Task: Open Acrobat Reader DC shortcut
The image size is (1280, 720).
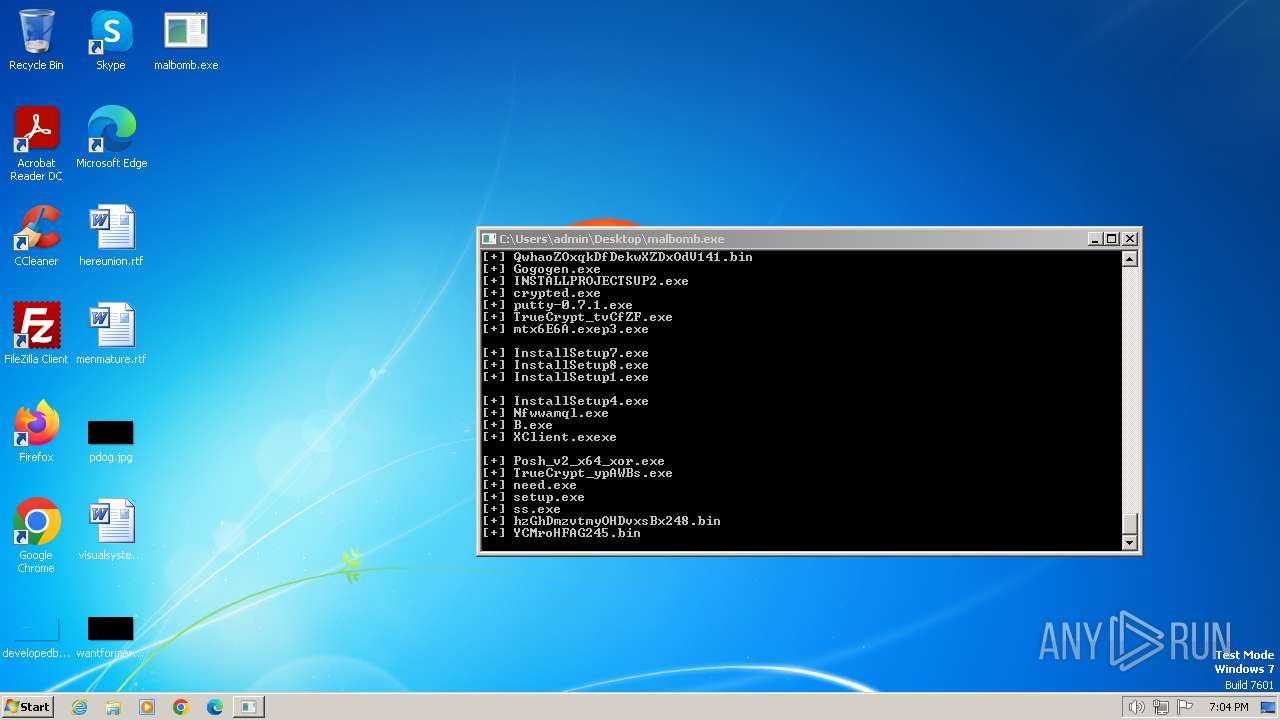Action: 36,144
